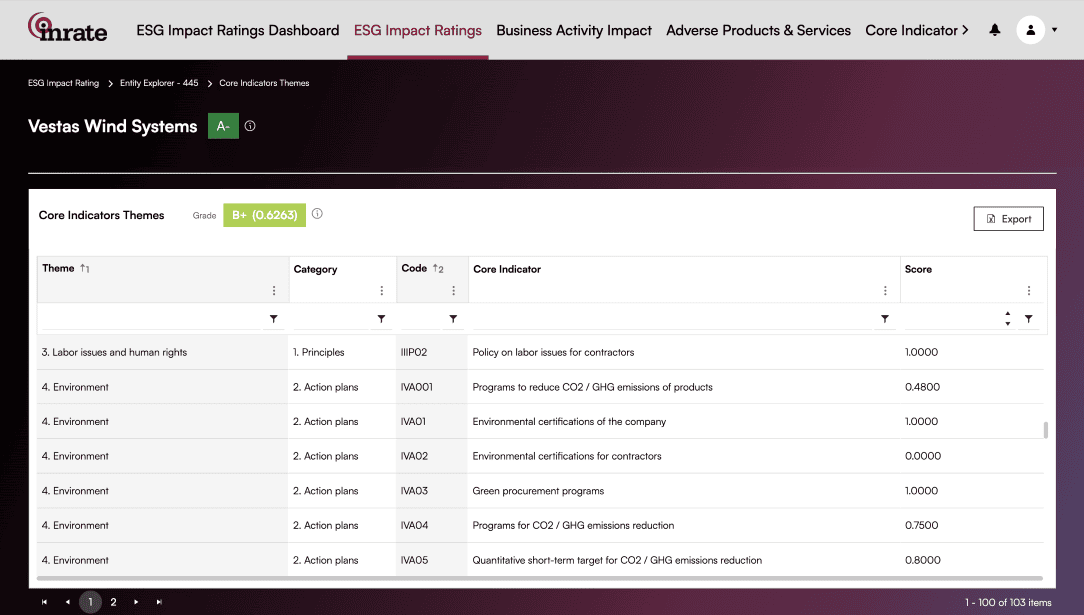Screen dimensions: 1084x615
Task: Click the vertical table scrollbar thumb
Action: click(1045, 430)
